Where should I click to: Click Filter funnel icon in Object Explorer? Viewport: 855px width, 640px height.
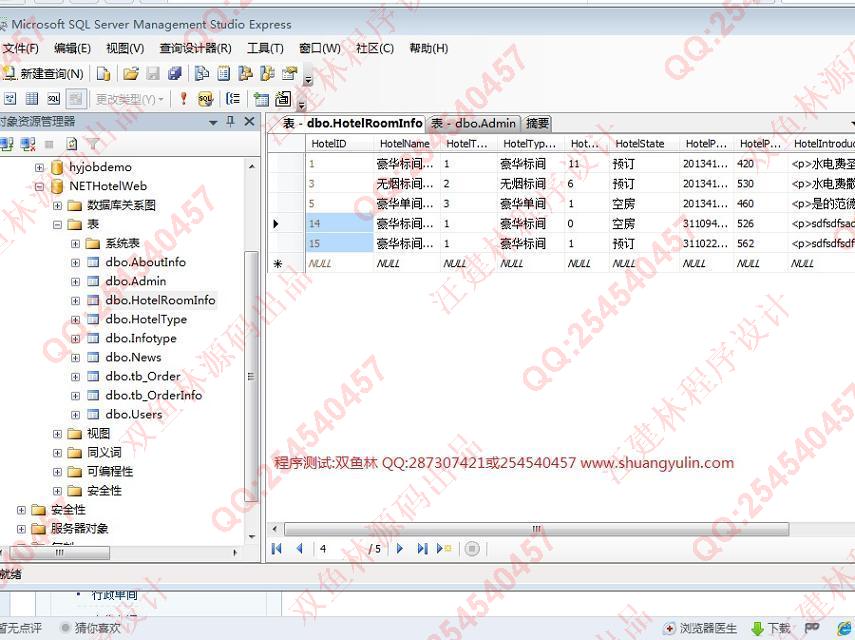[x=93, y=144]
